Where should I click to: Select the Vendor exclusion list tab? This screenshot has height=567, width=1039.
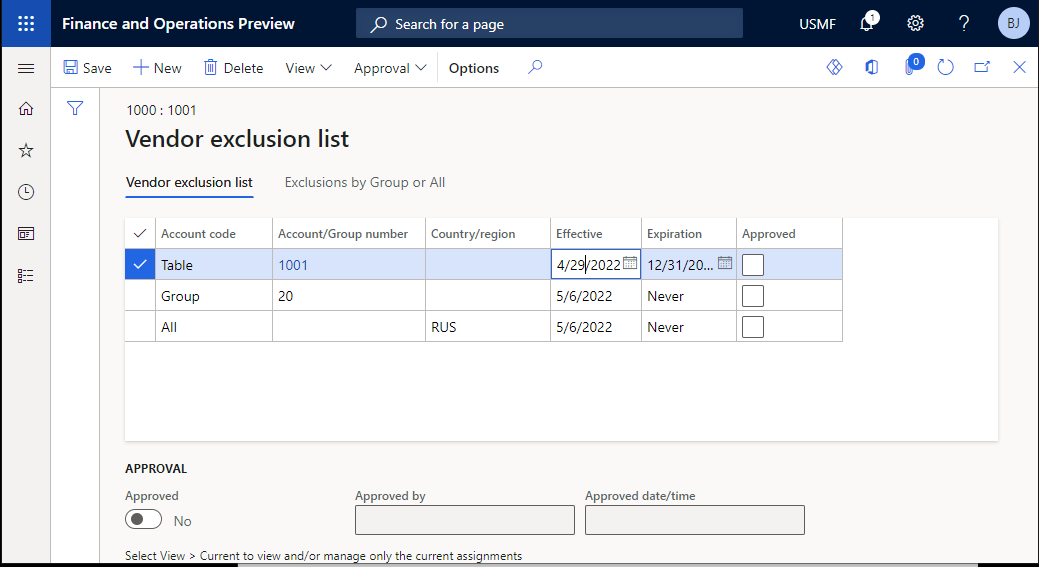tap(190, 182)
